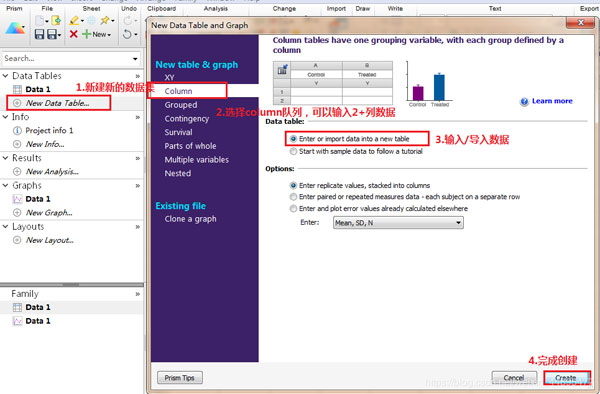The width and height of the screenshot is (600, 394).
Task: Click the Create button
Action: coord(566,378)
